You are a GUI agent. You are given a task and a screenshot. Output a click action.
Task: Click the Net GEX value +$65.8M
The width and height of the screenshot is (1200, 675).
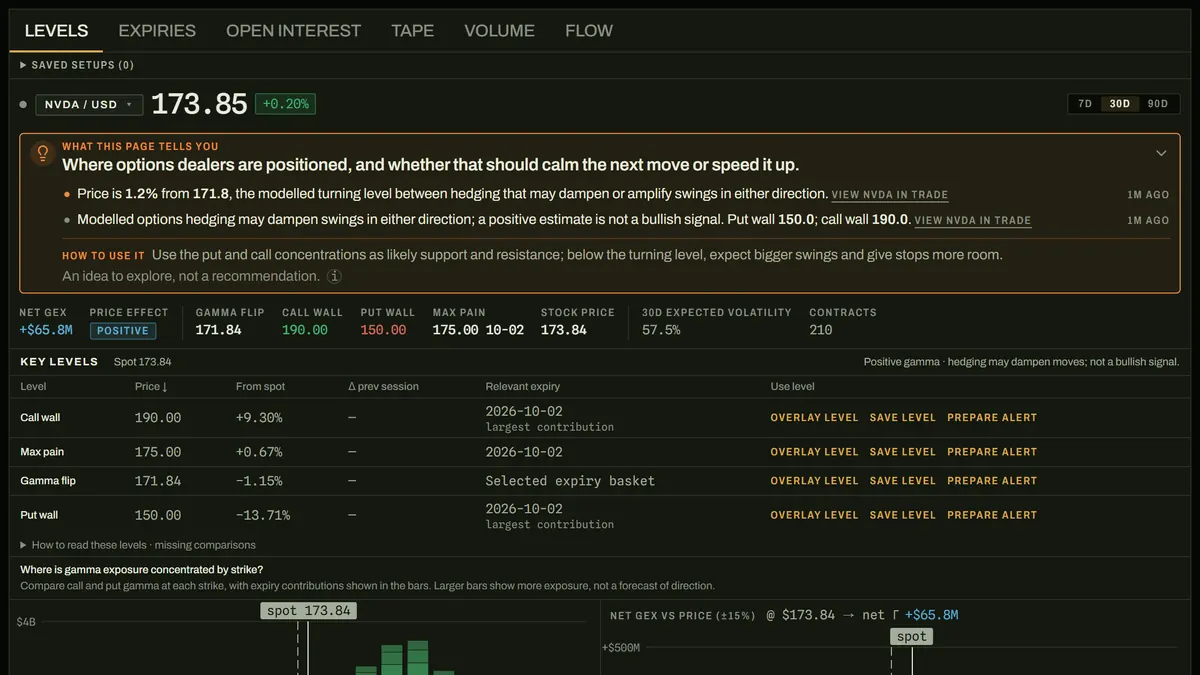46,330
